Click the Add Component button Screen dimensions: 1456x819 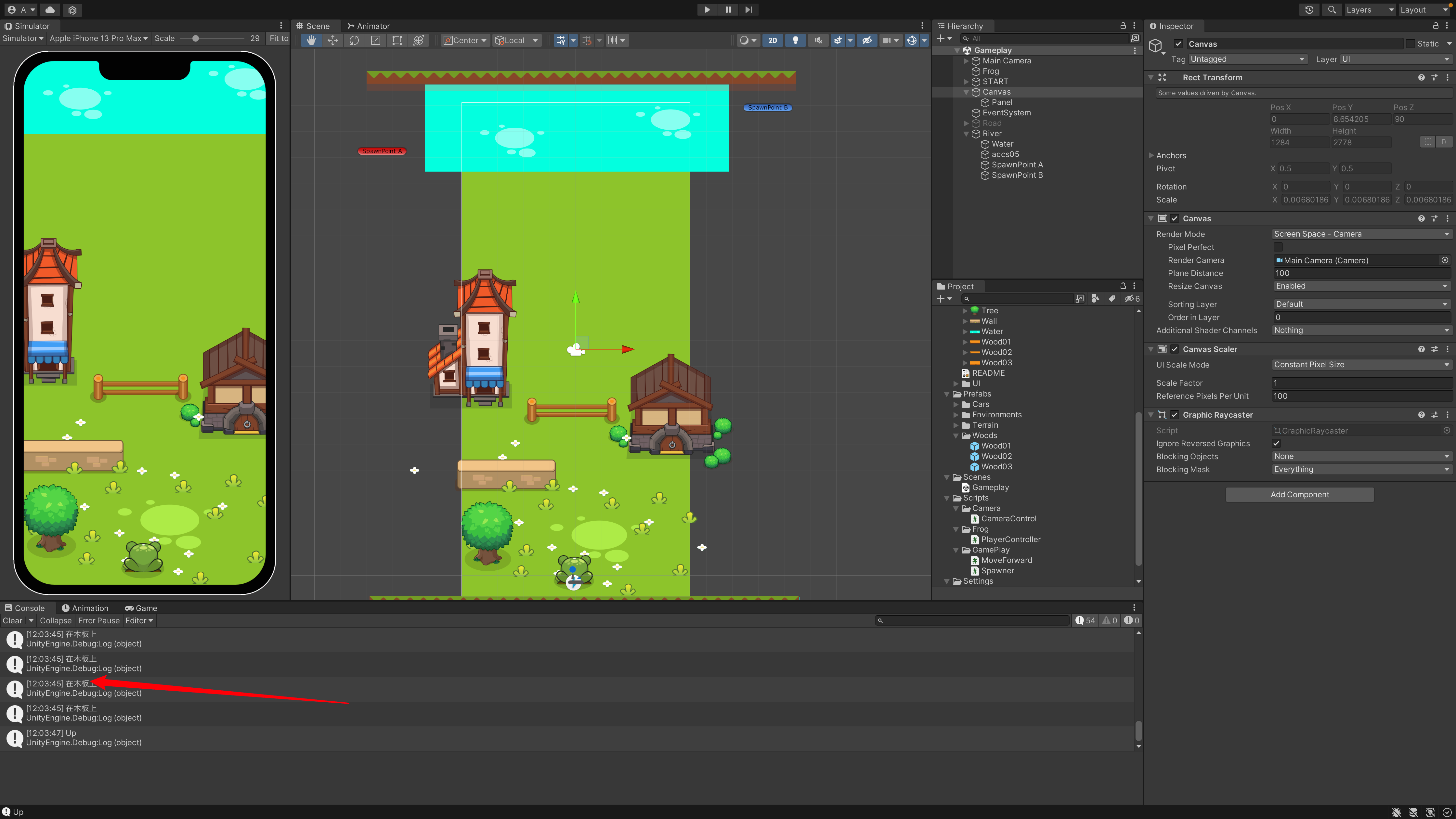pos(1300,495)
